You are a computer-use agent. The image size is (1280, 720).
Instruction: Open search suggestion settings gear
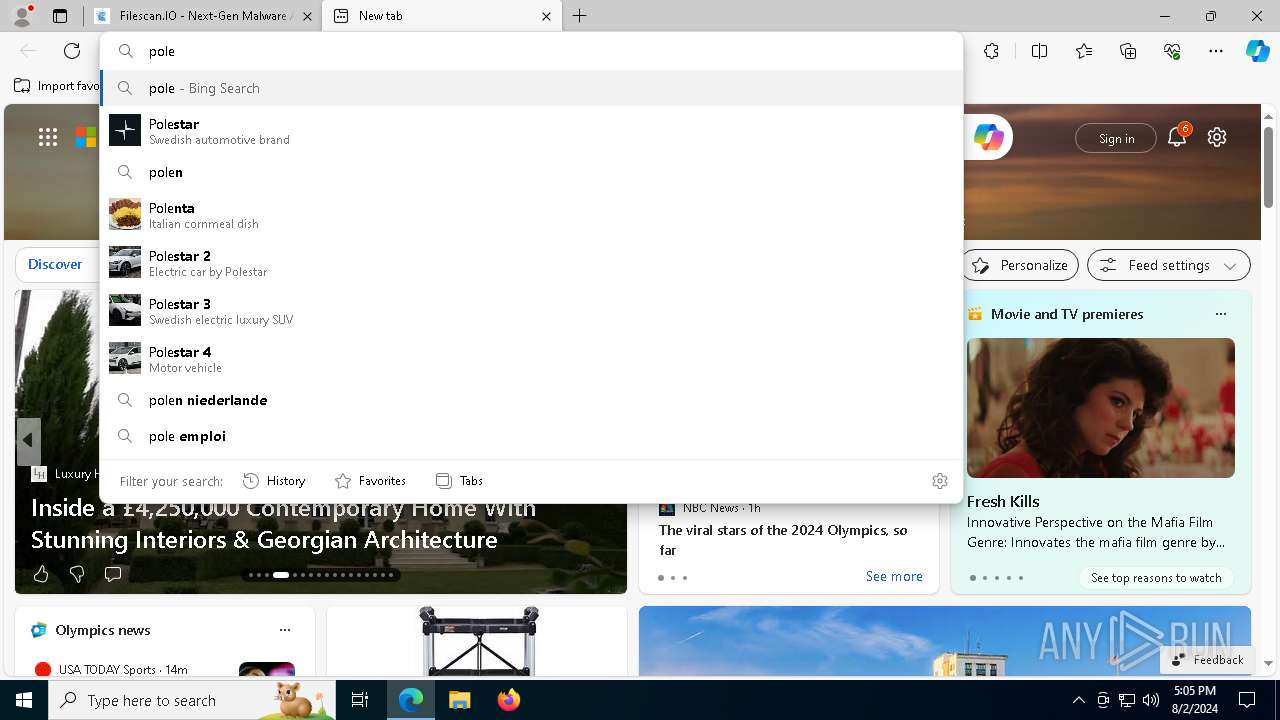point(940,481)
